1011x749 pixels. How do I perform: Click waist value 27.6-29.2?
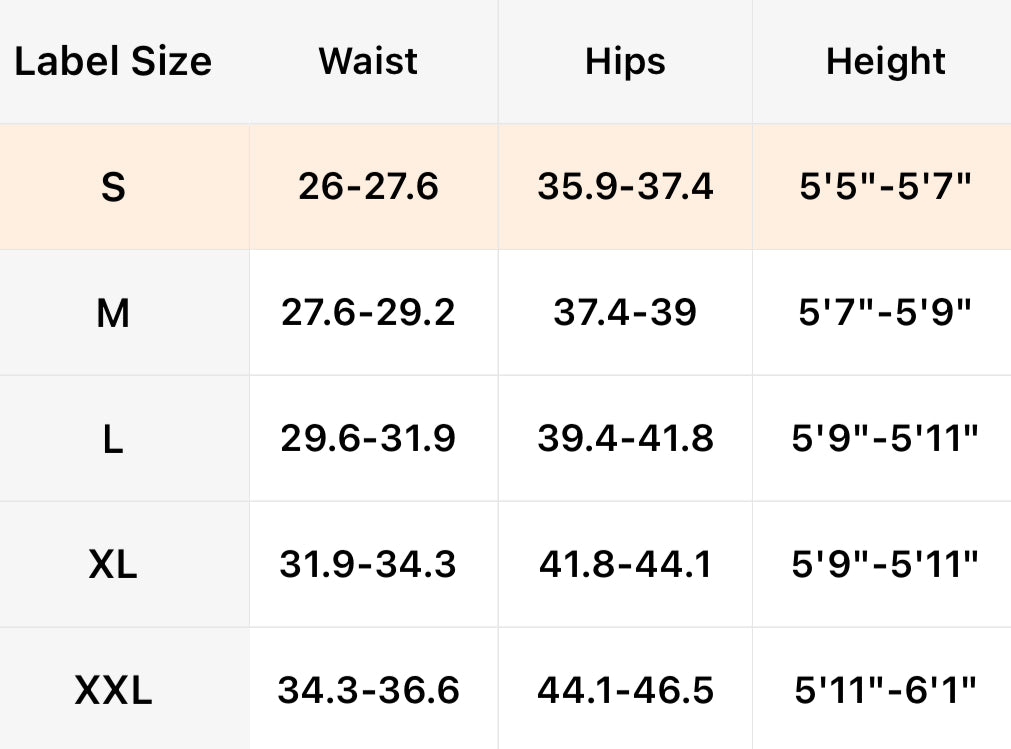pyautogui.click(x=368, y=313)
